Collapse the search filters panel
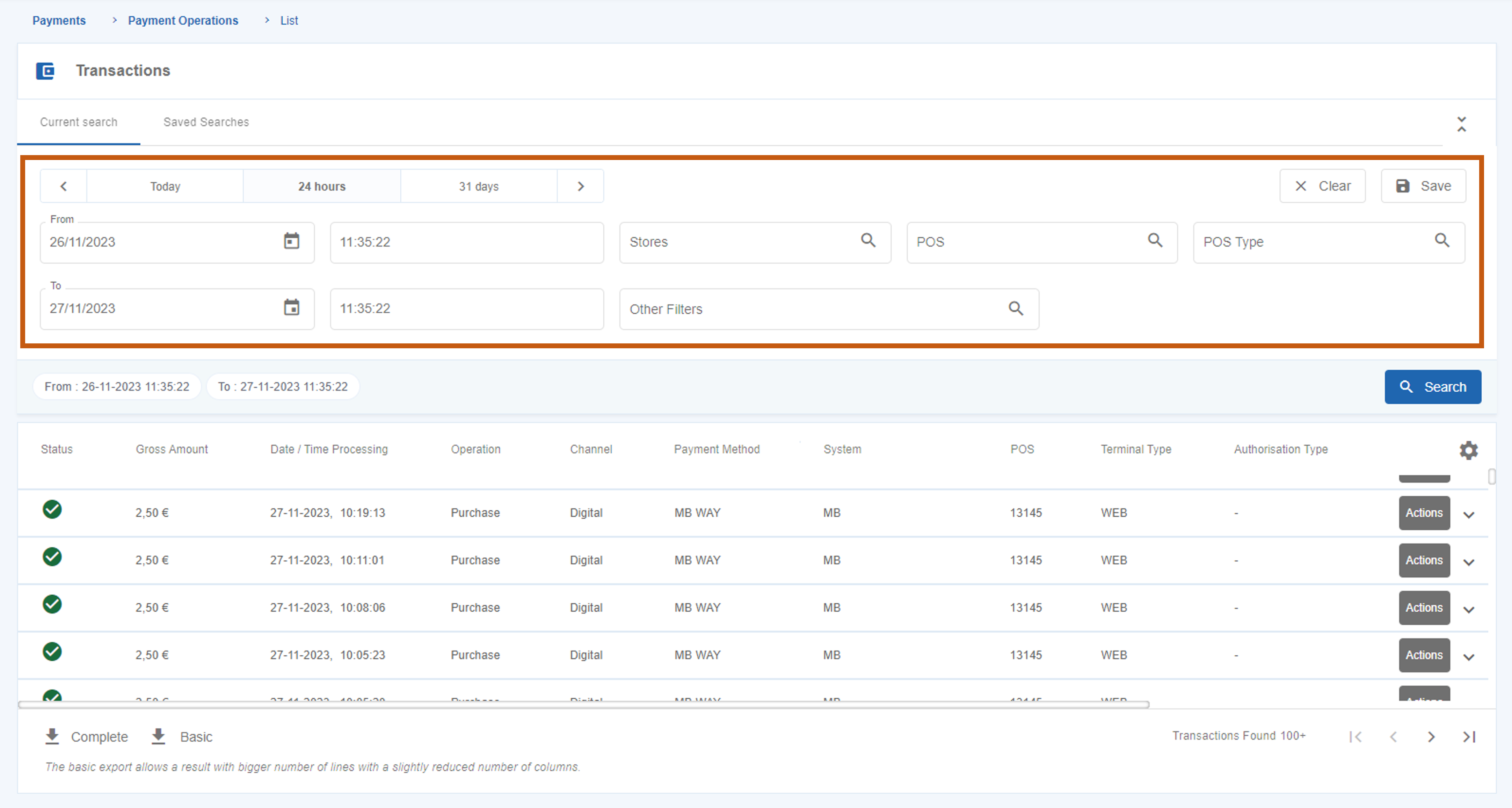Viewport: 1512px width, 808px height. tap(1462, 124)
